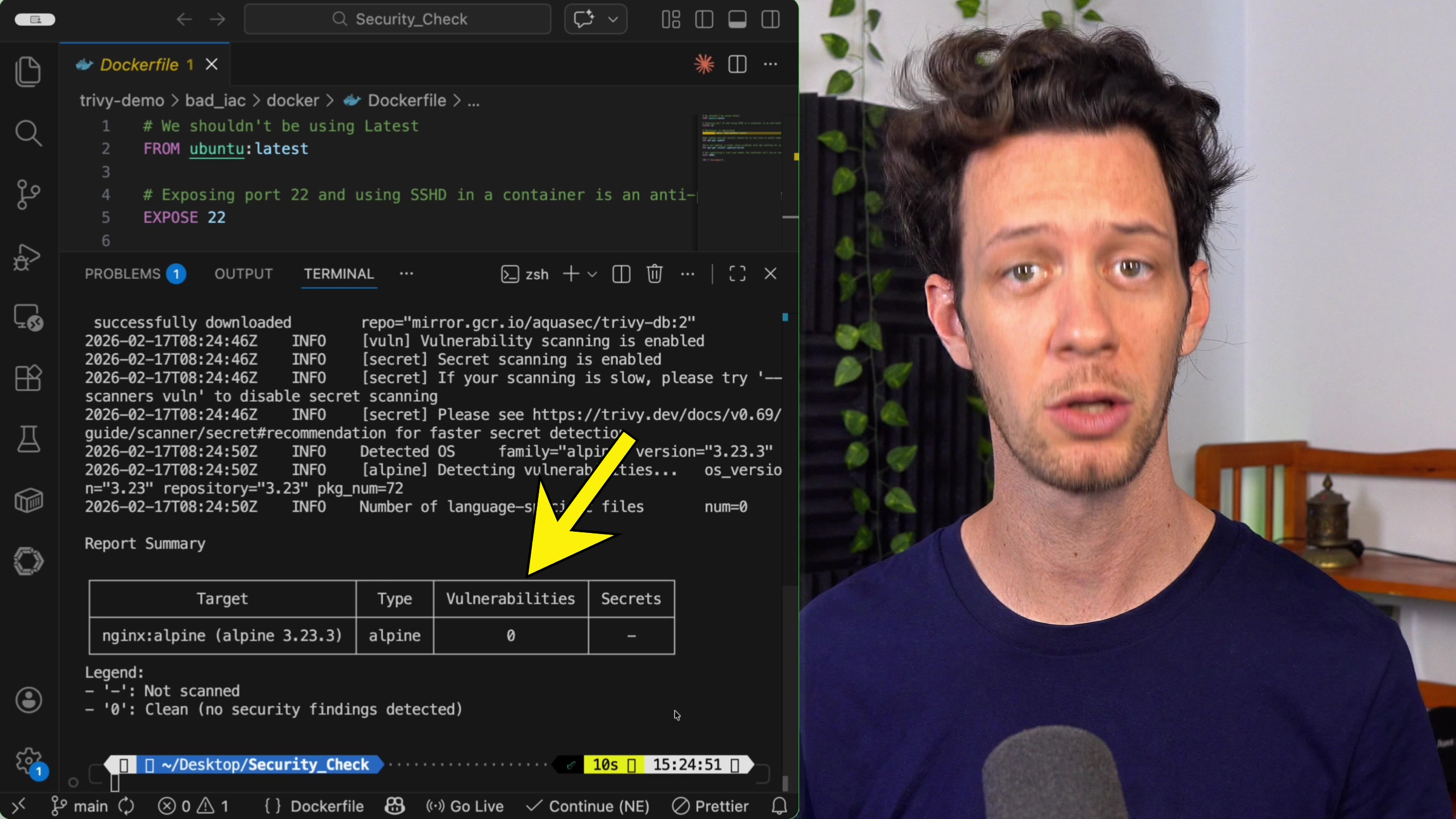
Task: Toggle the primary sidebar layout button
Action: (704, 20)
